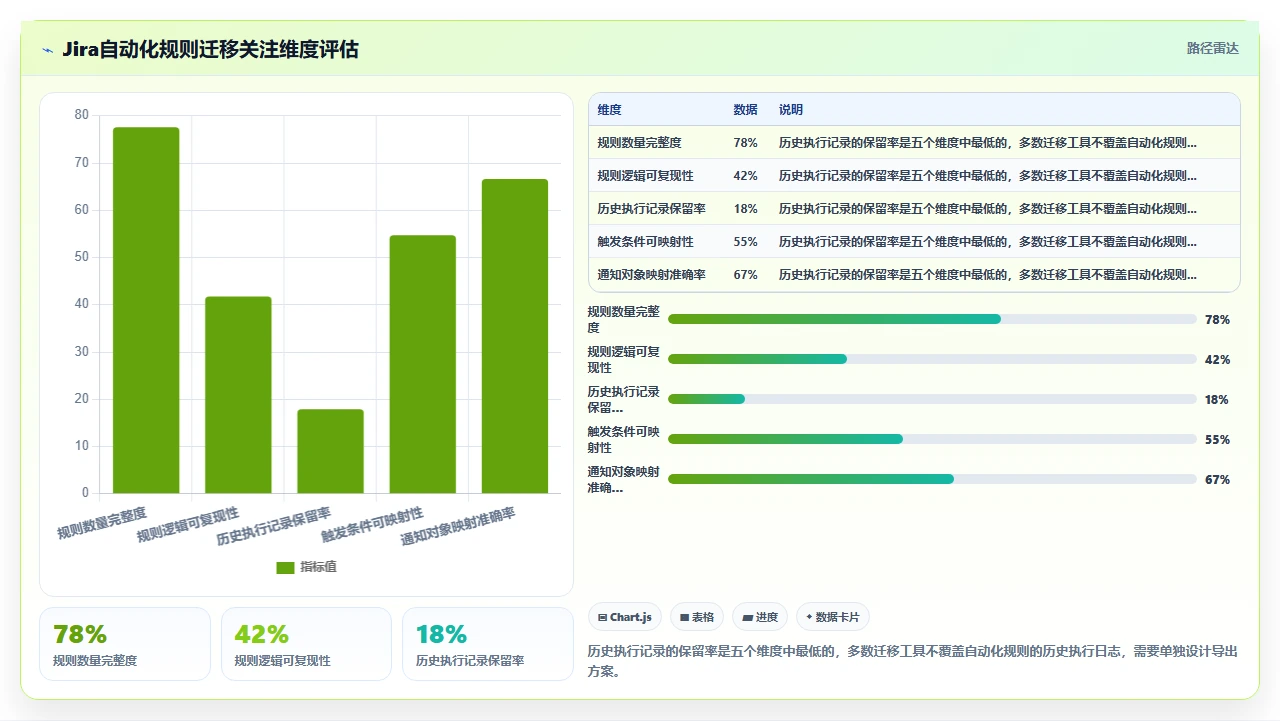Click the 42% value in the table
The height and width of the screenshot is (721, 1280).
[745, 176]
